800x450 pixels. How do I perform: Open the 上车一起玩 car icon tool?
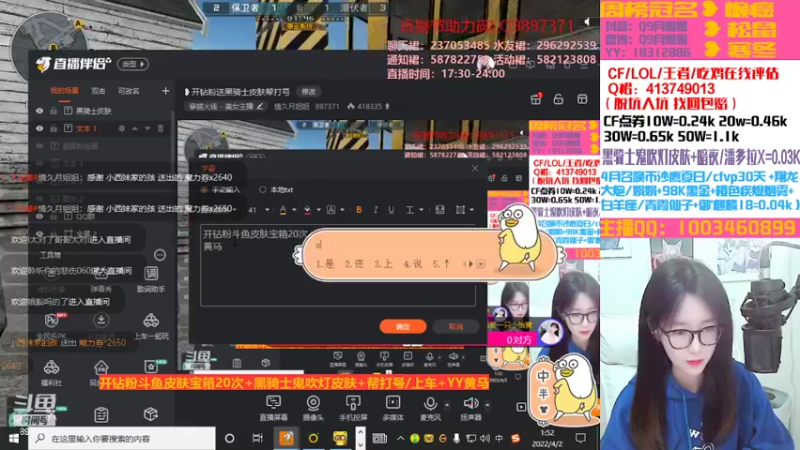pos(151,327)
